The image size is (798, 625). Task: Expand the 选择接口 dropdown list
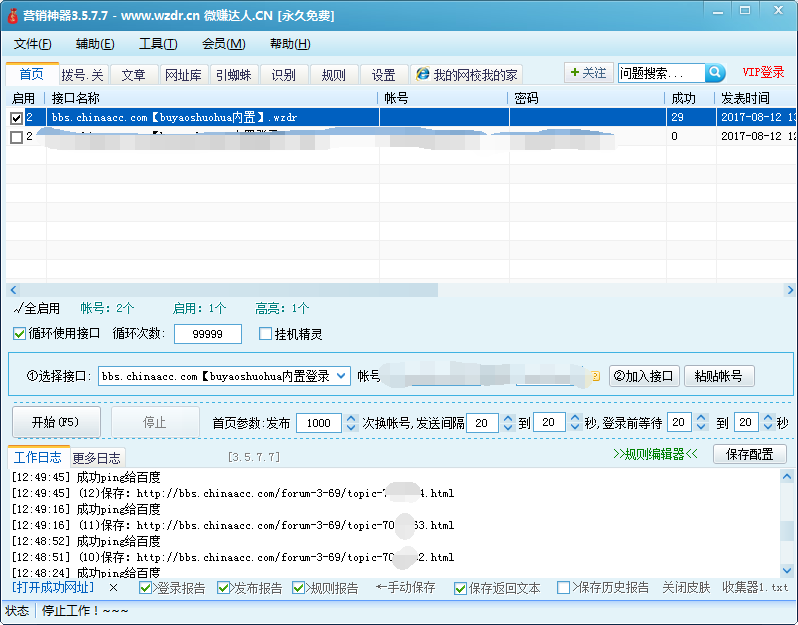click(341, 376)
